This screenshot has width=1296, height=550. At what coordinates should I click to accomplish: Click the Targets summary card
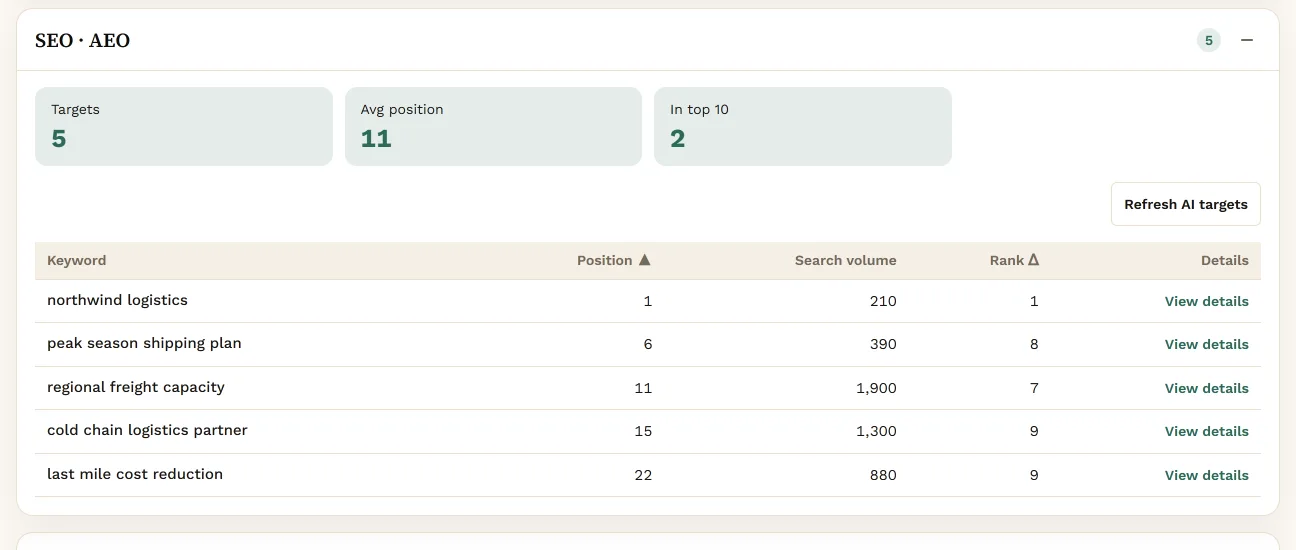(184, 126)
